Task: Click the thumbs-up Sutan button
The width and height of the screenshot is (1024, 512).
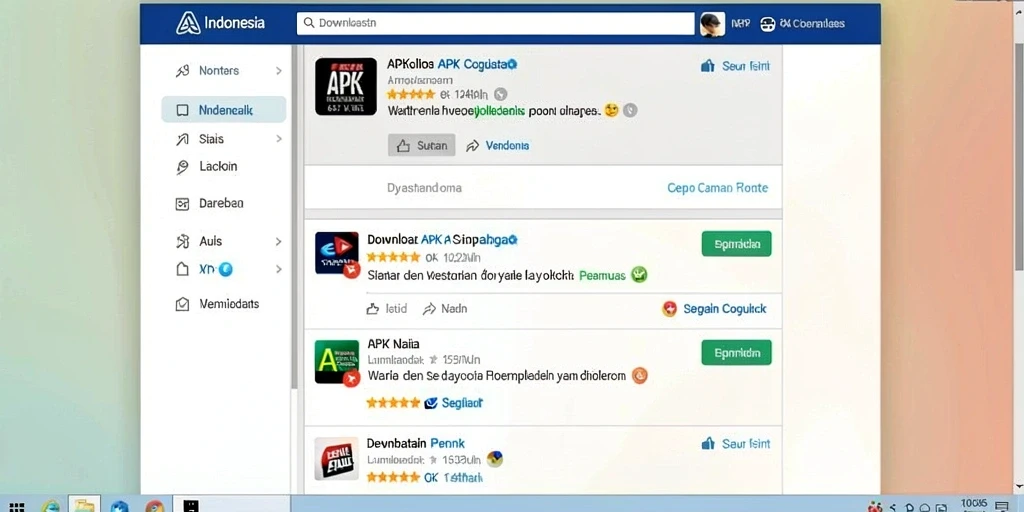Action: 422,146
